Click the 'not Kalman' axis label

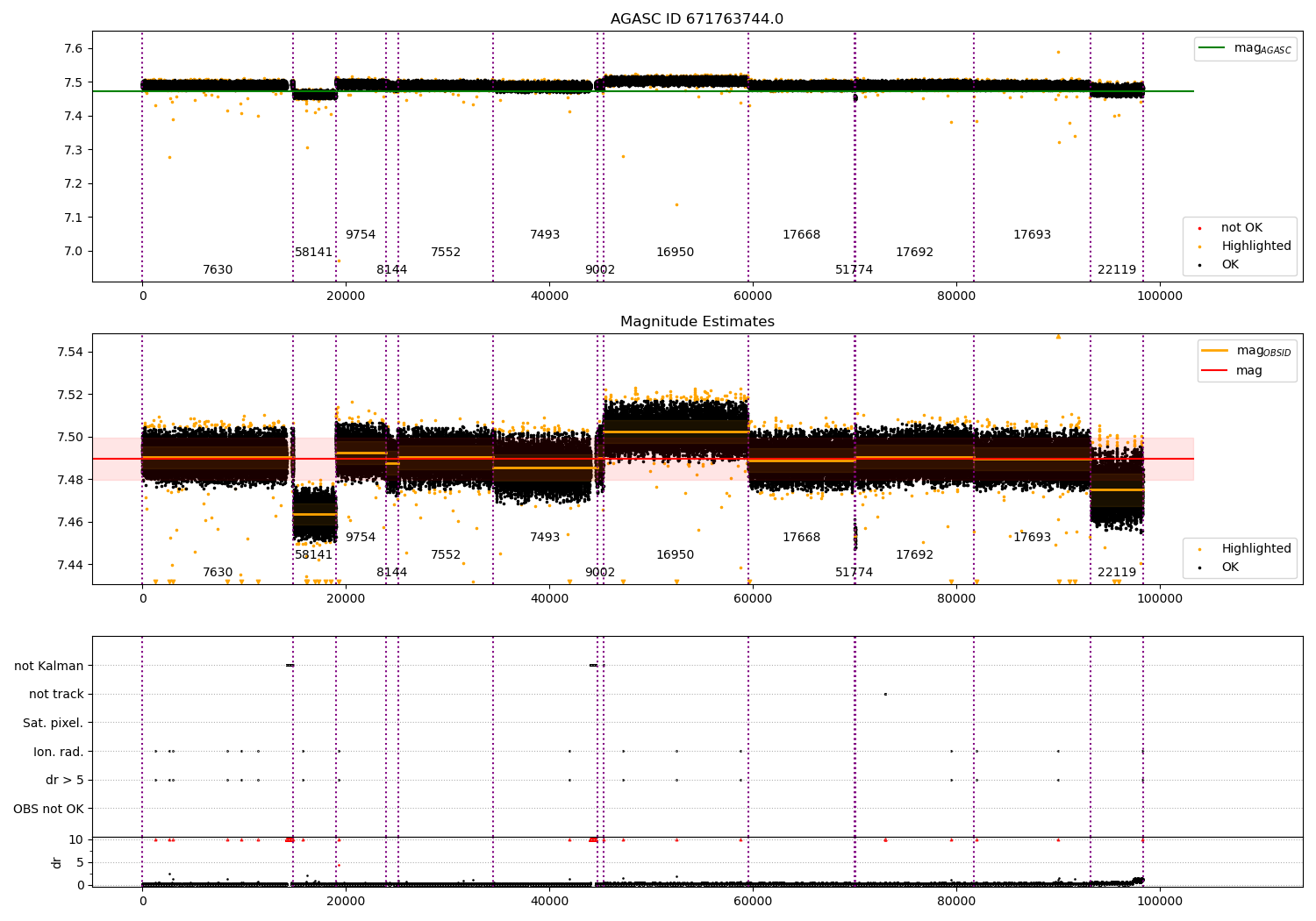[49, 666]
